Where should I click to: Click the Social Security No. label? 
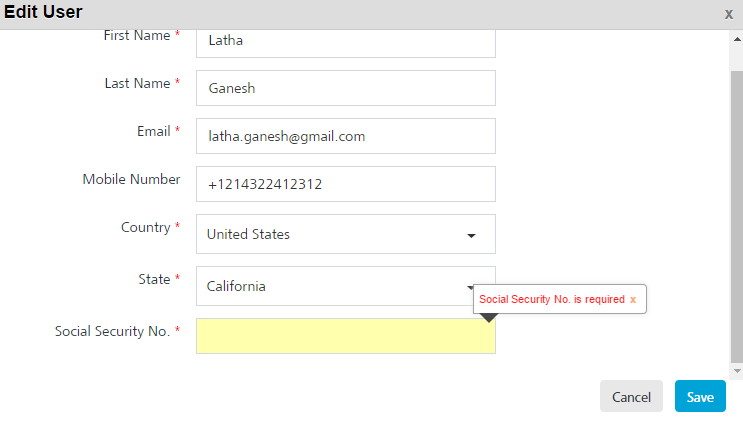click(112, 331)
